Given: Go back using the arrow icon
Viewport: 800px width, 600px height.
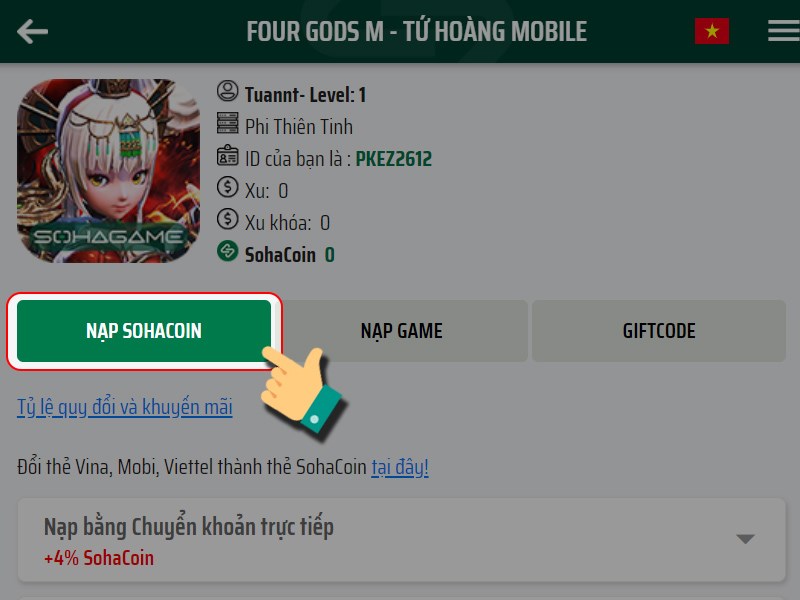Looking at the screenshot, I should click(x=32, y=32).
